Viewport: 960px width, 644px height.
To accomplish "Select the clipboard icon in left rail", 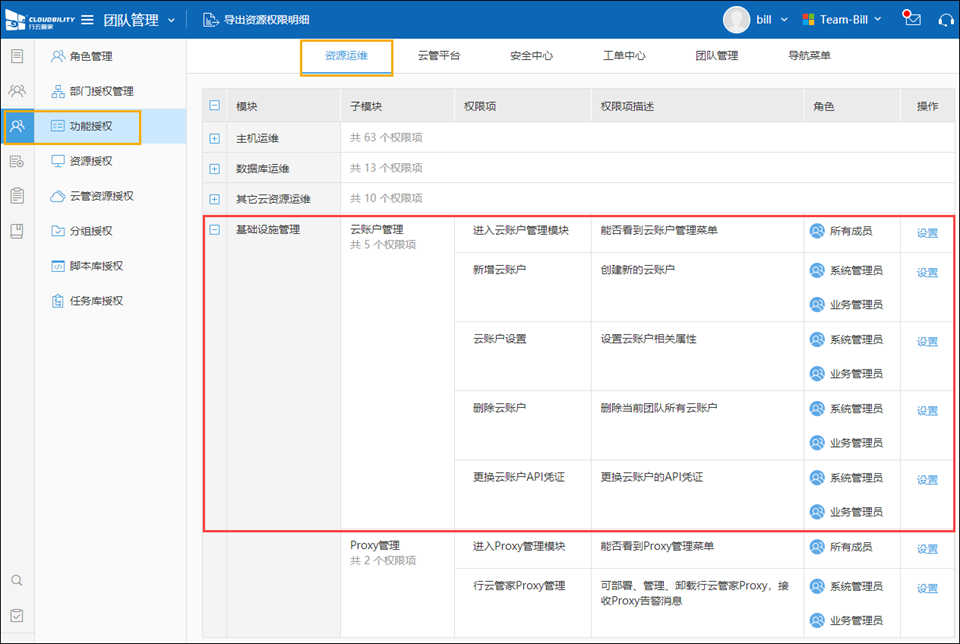I will click(17, 196).
